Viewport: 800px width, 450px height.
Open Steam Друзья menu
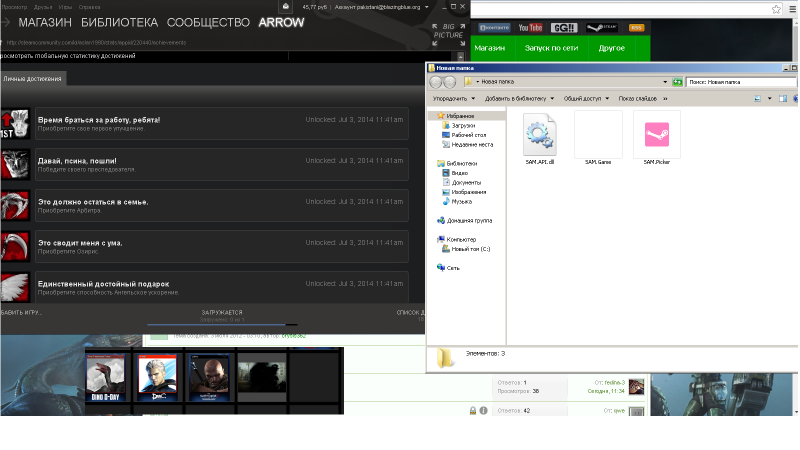(43, 7)
